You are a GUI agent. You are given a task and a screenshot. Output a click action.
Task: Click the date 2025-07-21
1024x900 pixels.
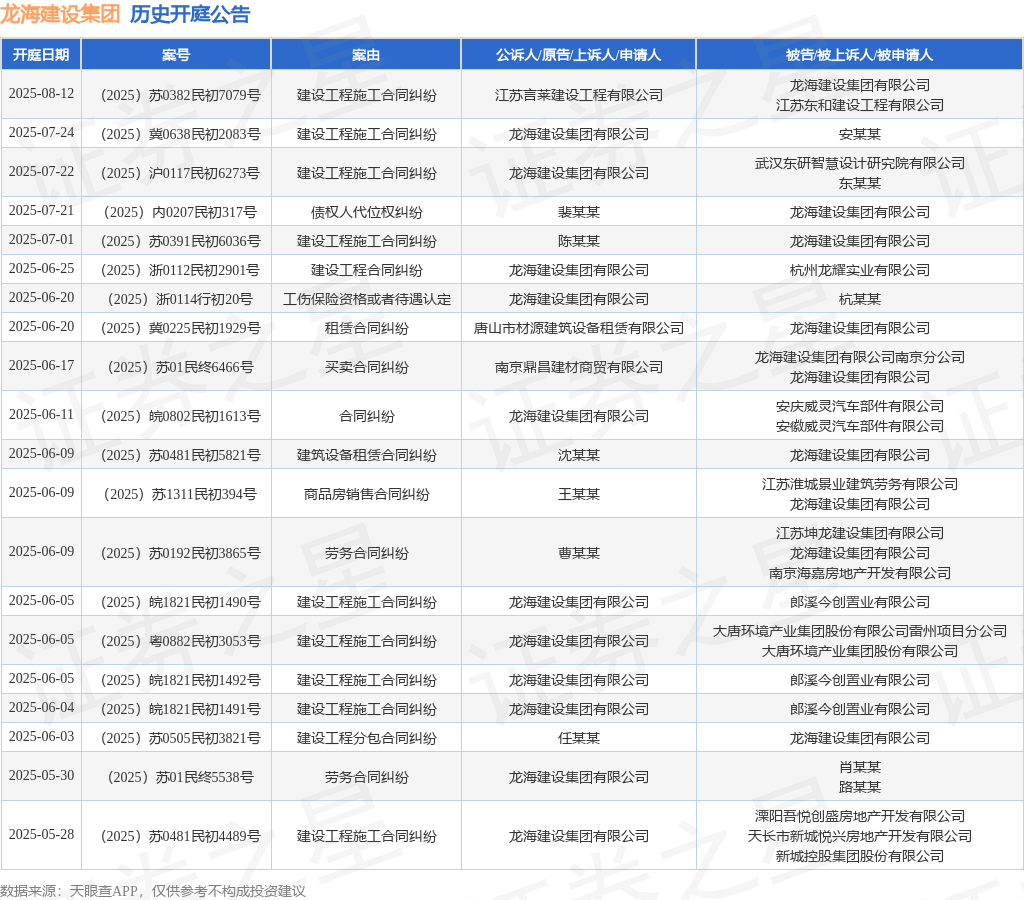pyautogui.click(x=41, y=210)
